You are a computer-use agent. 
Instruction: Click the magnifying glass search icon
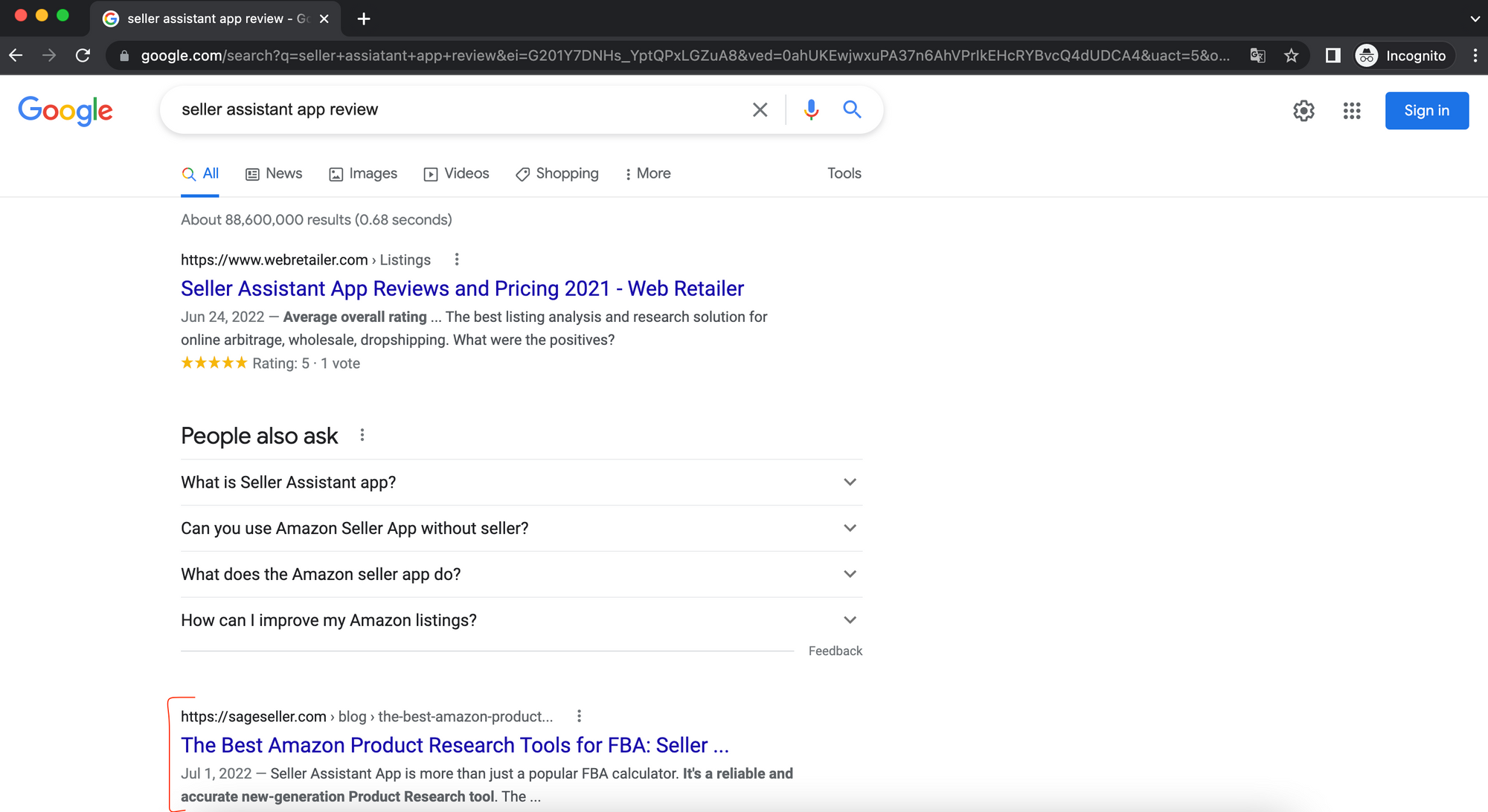click(x=852, y=110)
